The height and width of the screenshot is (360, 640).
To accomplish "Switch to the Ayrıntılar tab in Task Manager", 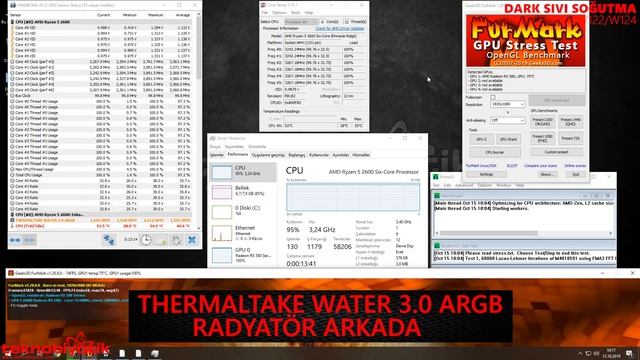I will [x=340, y=155].
